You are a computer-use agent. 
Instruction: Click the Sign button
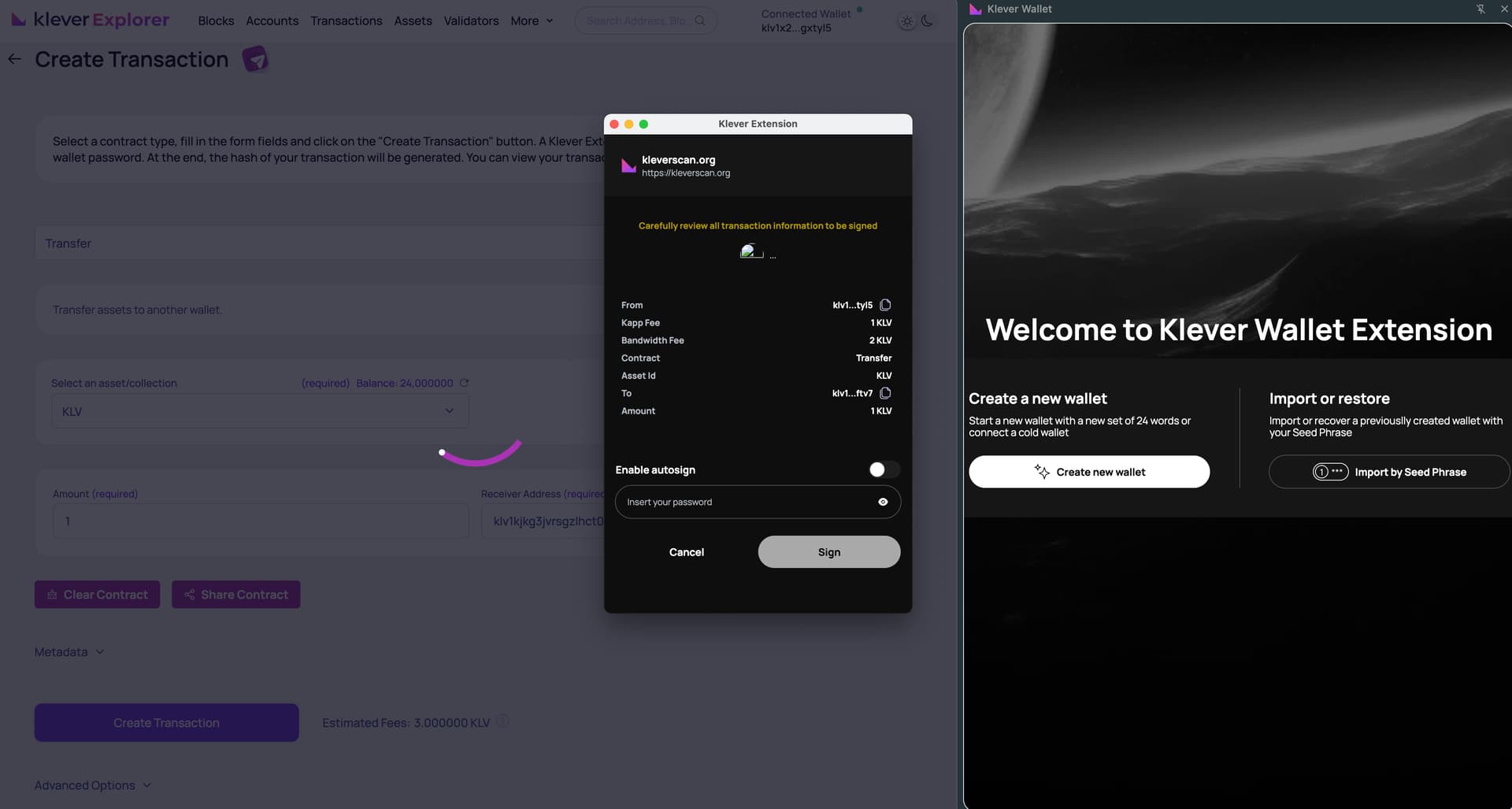coord(829,552)
